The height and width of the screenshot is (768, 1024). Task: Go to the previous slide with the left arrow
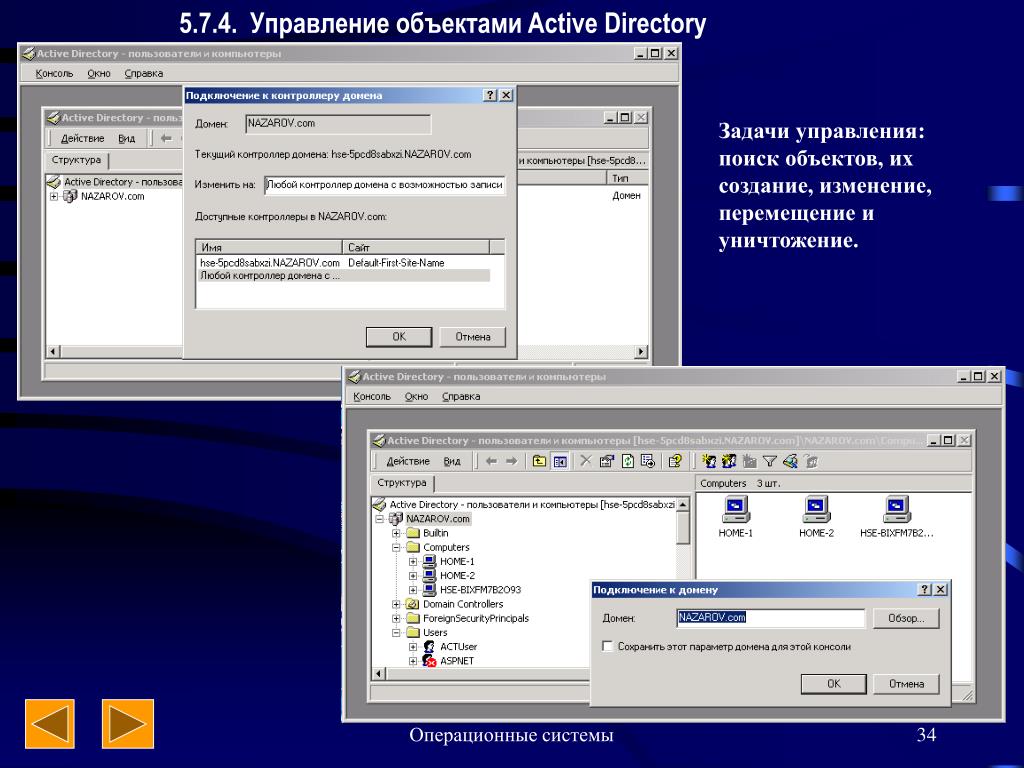[50, 724]
